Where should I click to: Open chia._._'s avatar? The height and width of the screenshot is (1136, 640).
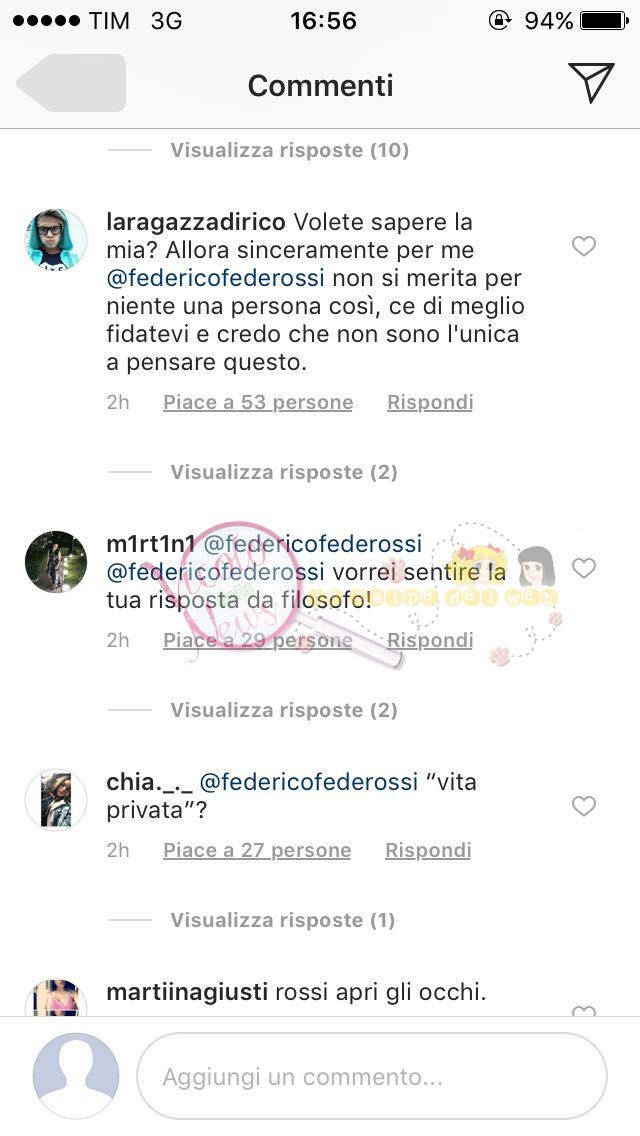pyautogui.click(x=56, y=800)
